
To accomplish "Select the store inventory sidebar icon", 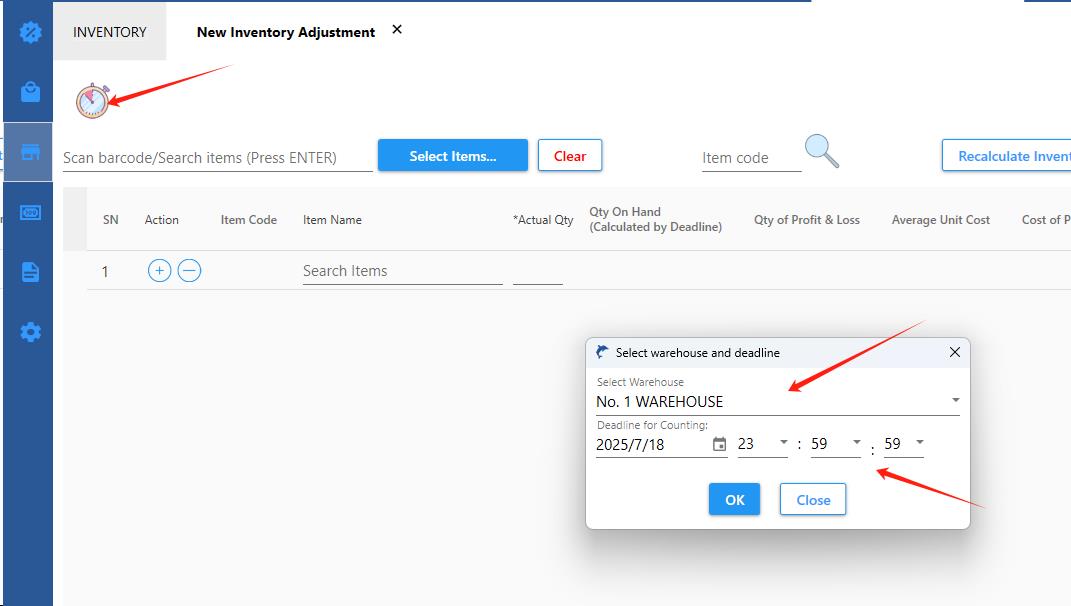I will pos(30,152).
